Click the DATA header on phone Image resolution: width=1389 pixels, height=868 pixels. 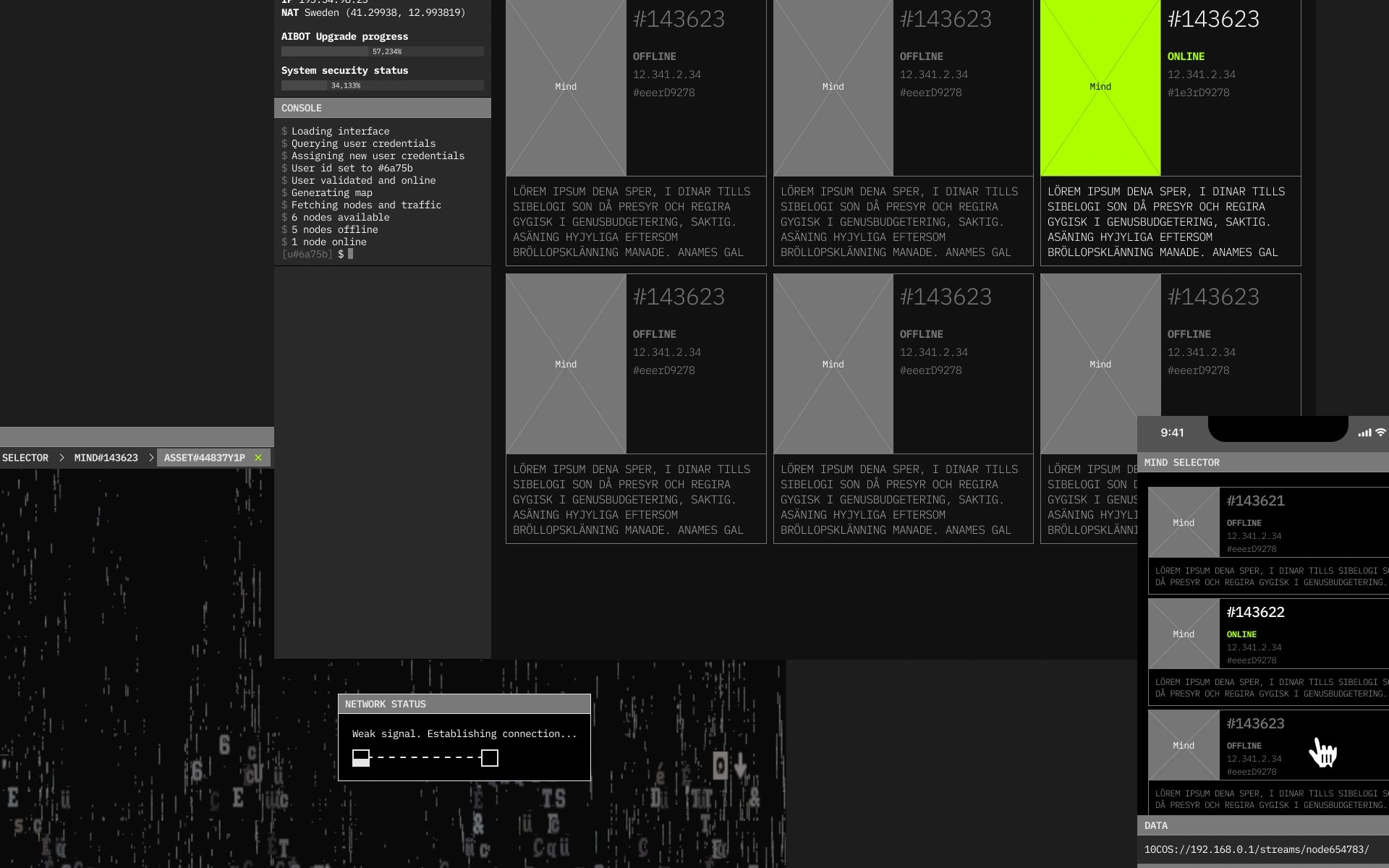(1263, 825)
